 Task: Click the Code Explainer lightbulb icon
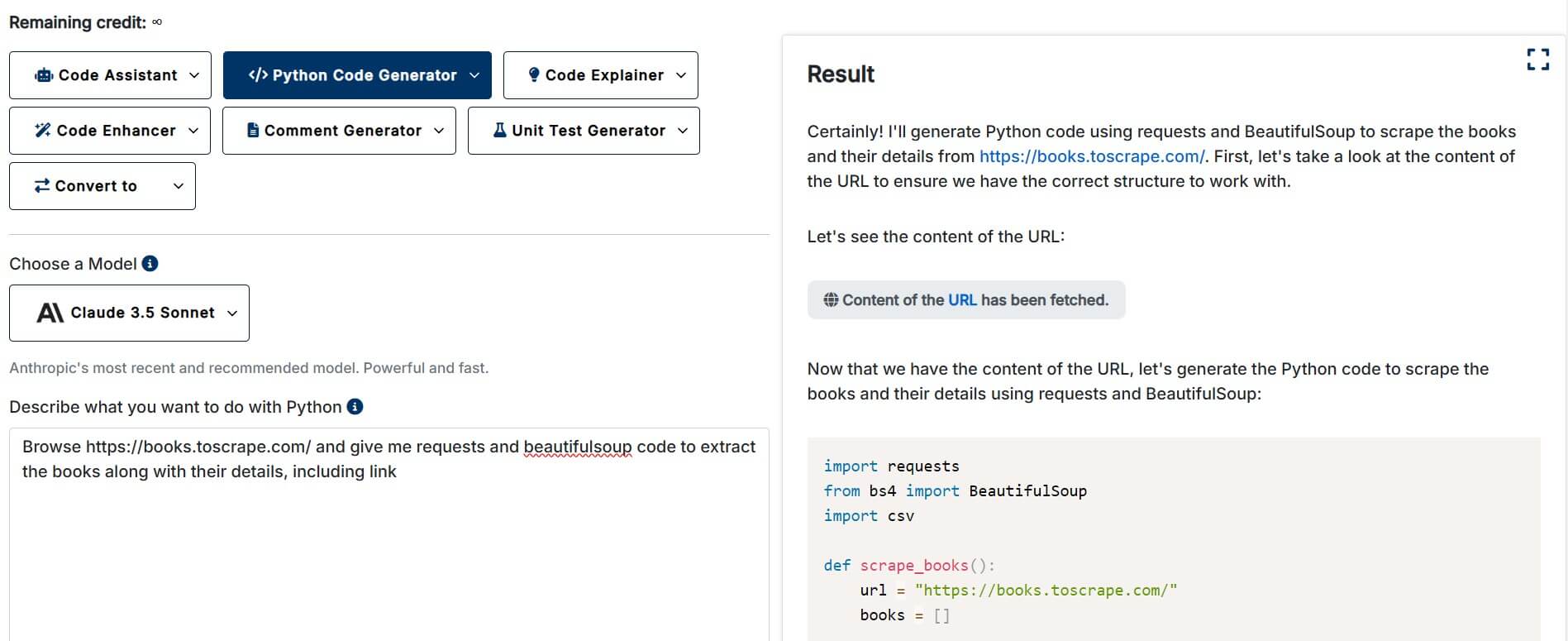tap(534, 74)
